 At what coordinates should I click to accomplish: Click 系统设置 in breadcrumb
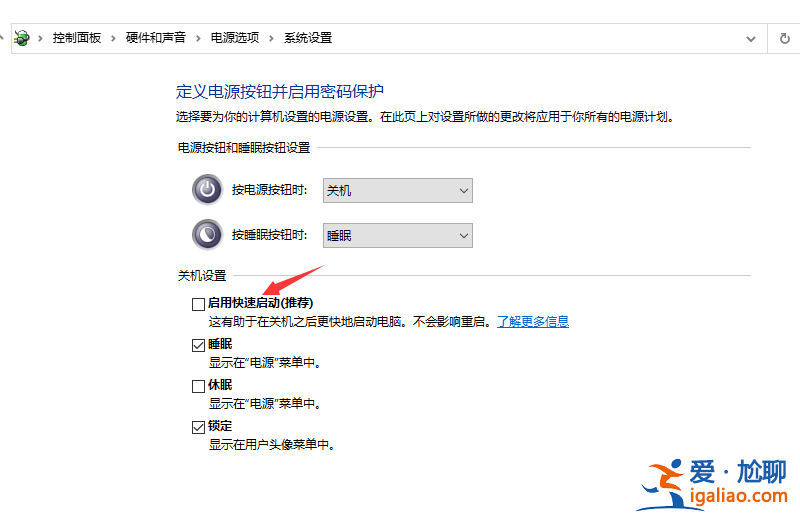point(308,38)
